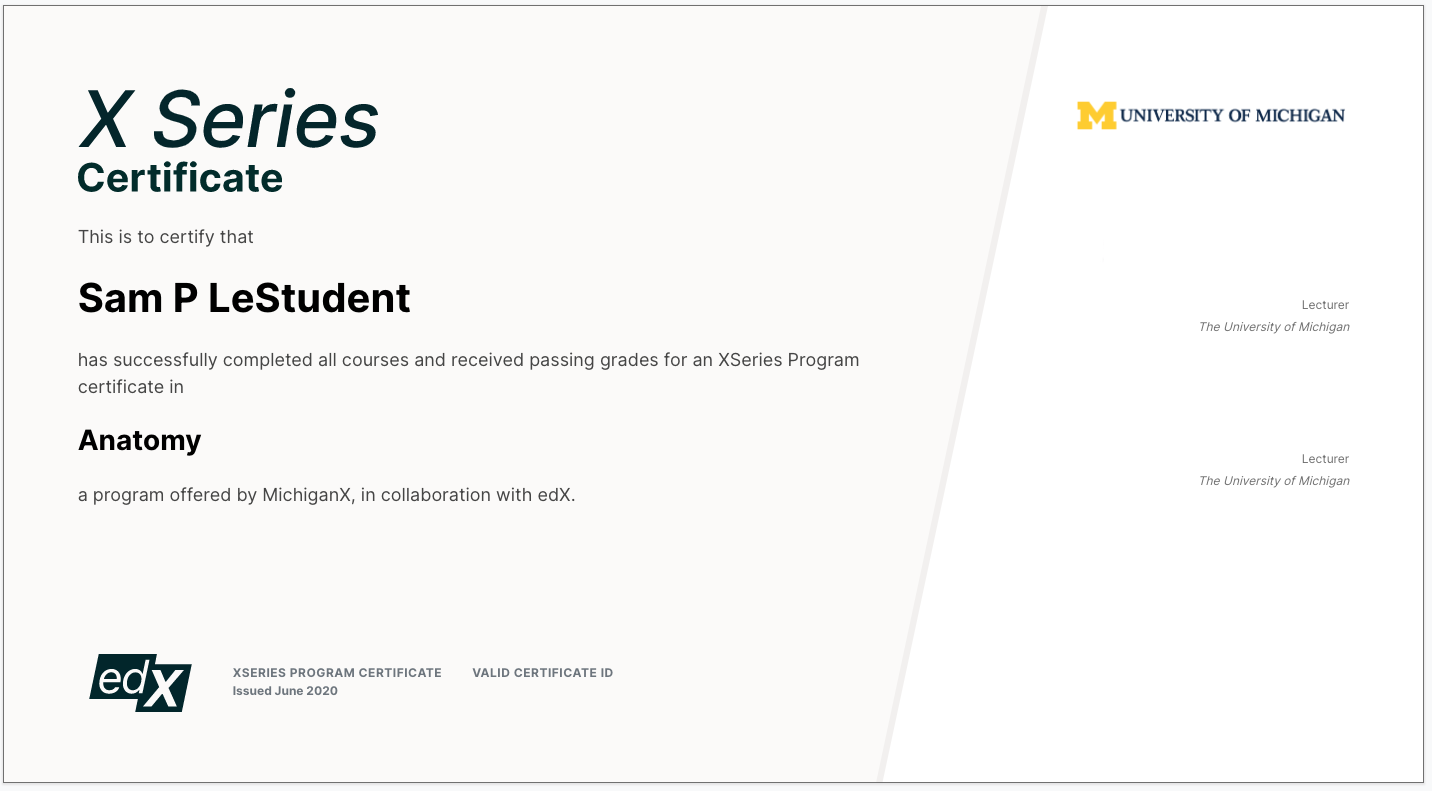Click the recipient name Sam P LeStudent
Image resolution: width=1432 pixels, height=791 pixels.
click(x=244, y=298)
